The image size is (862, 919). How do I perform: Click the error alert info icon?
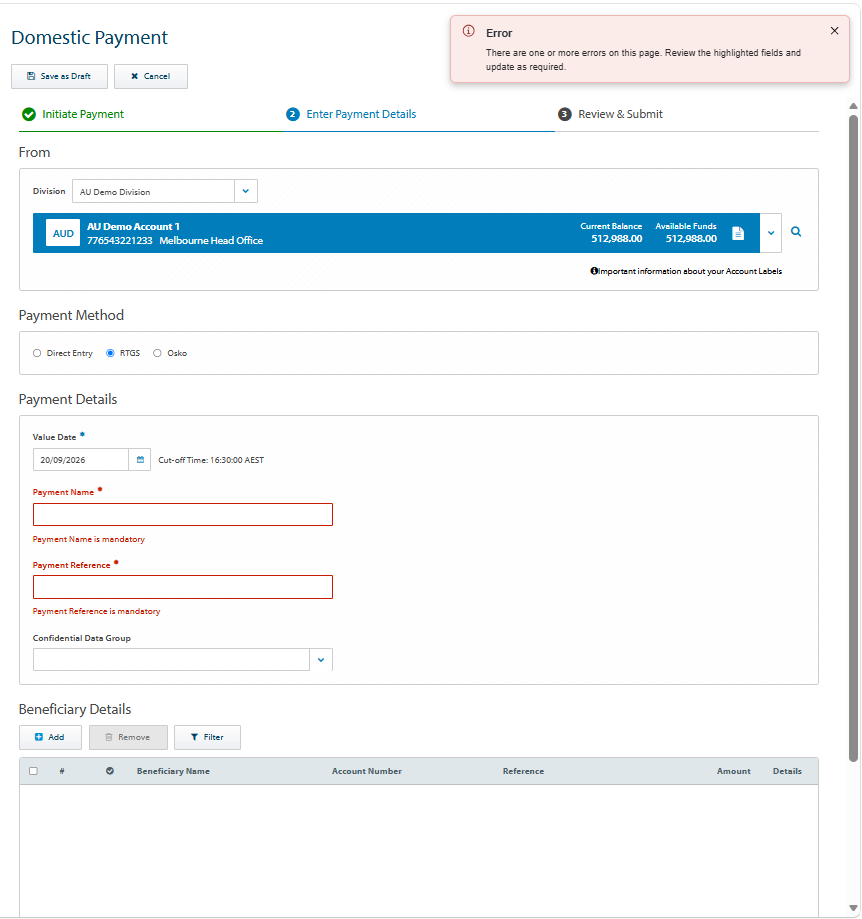469,31
